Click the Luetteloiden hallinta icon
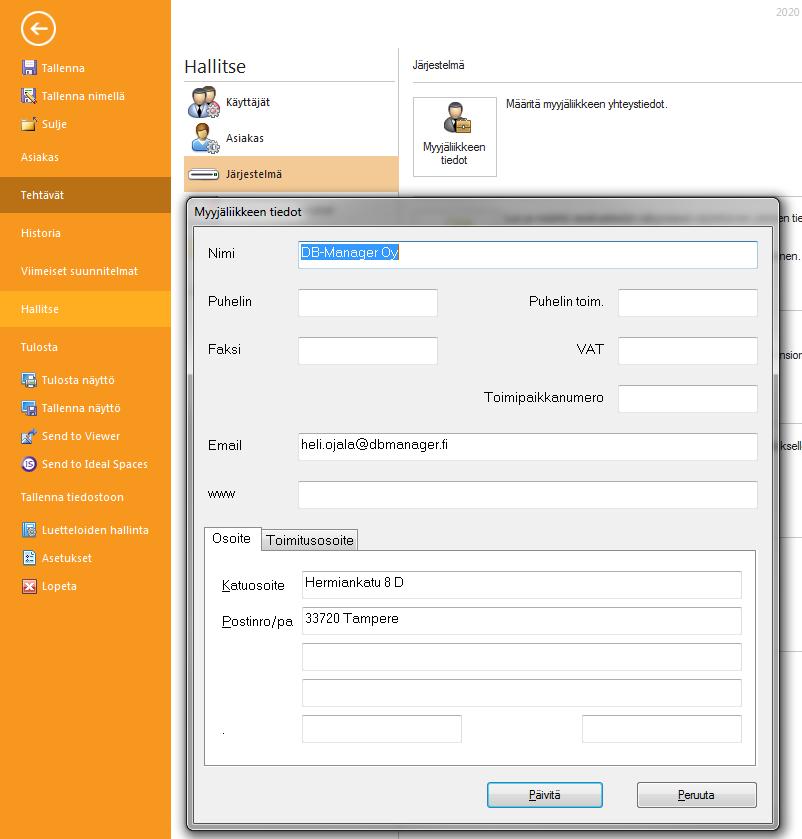This screenshot has height=839, width=802. tap(29, 530)
